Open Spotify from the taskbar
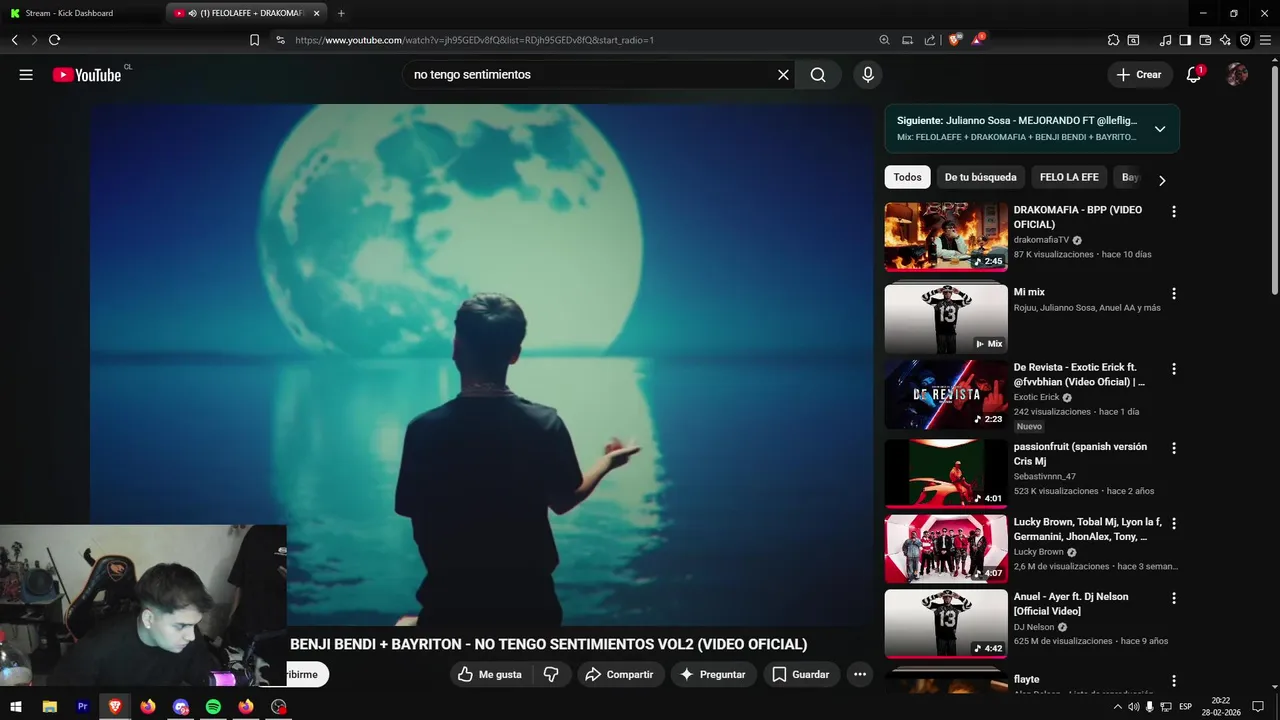Screen dimensions: 1280x720 (213, 707)
